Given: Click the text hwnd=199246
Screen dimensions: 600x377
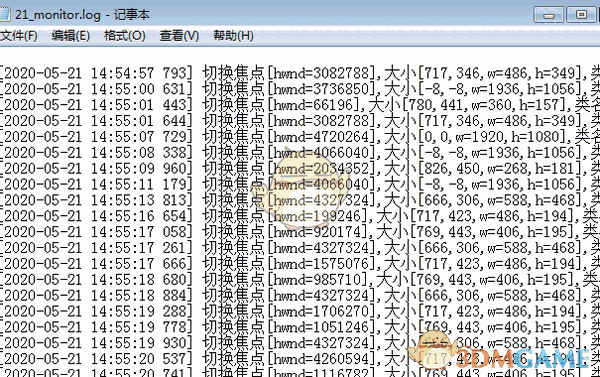Looking at the screenshot, I should point(318,216).
